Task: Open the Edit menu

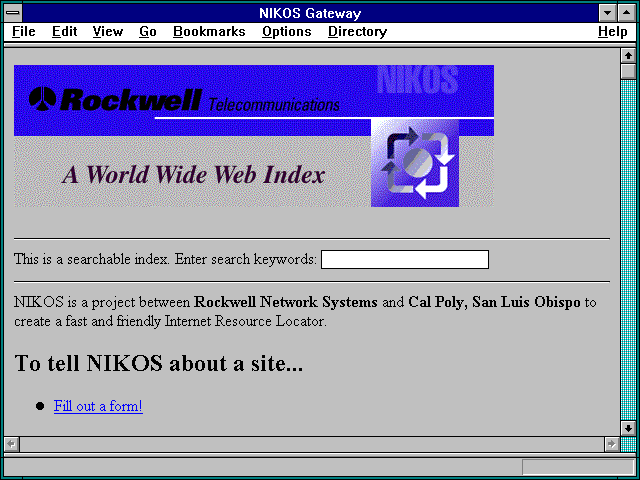Action: (64, 31)
